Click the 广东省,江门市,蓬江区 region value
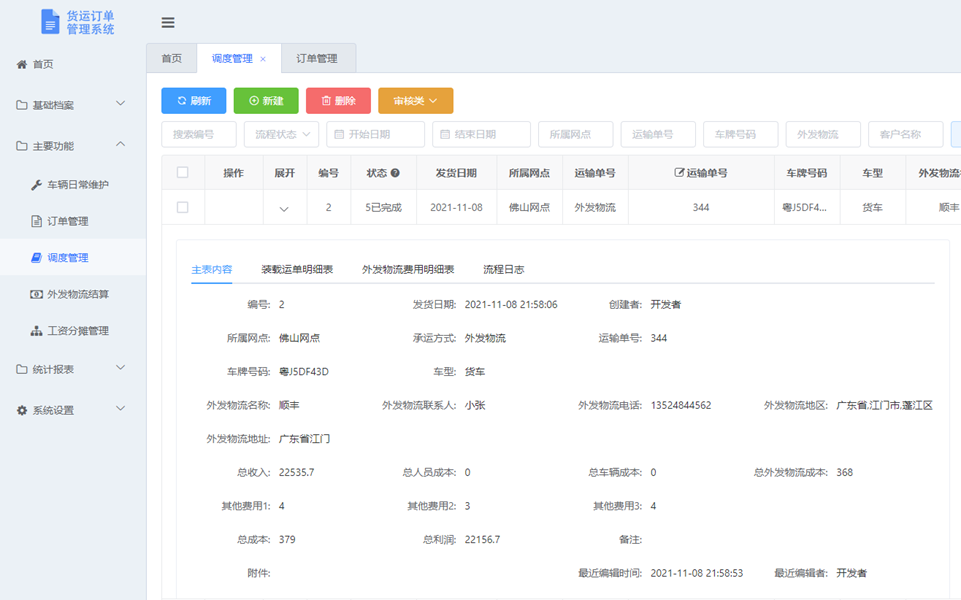Screen dimensions: 961x600 coord(884,405)
